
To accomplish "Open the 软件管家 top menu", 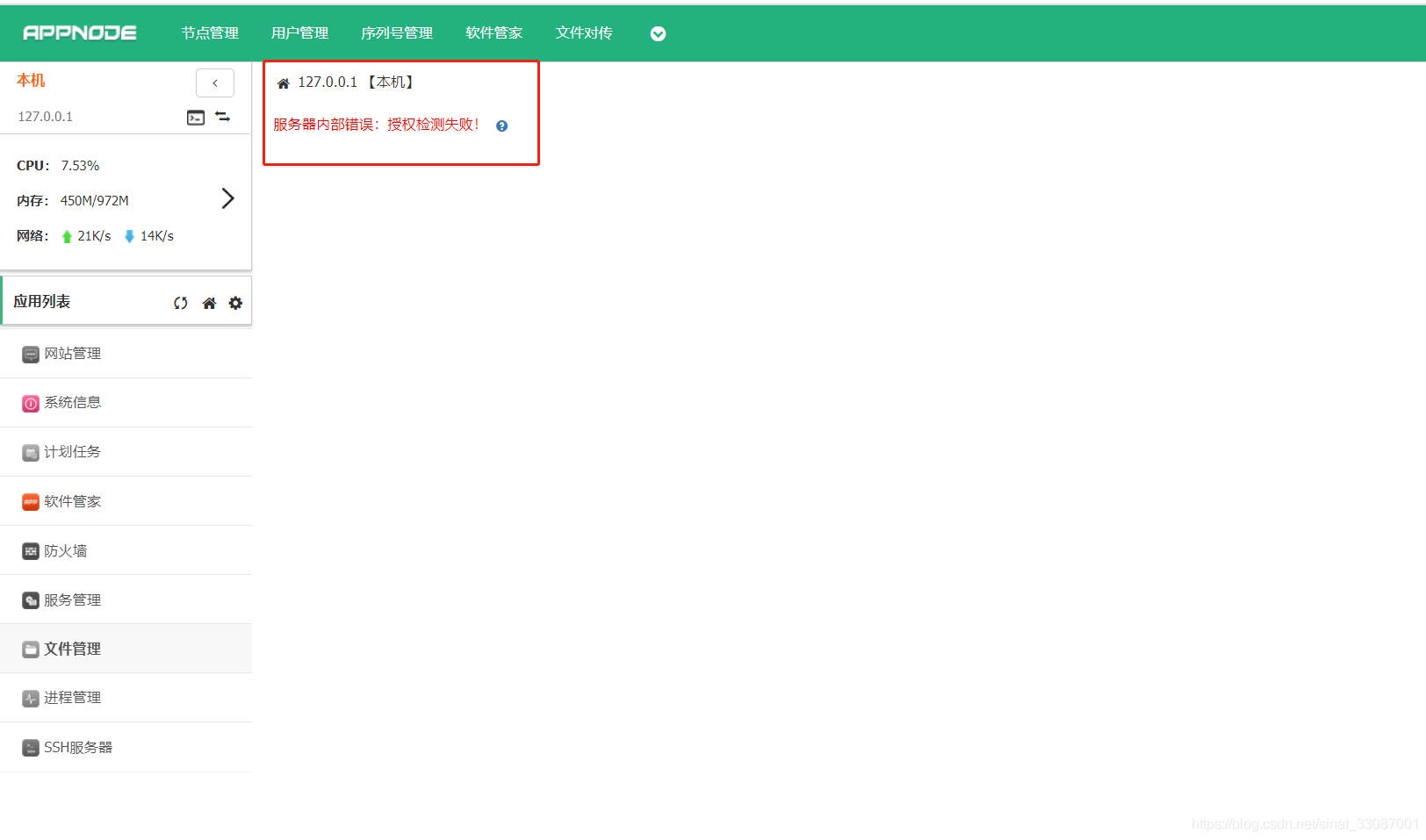I will tap(494, 33).
